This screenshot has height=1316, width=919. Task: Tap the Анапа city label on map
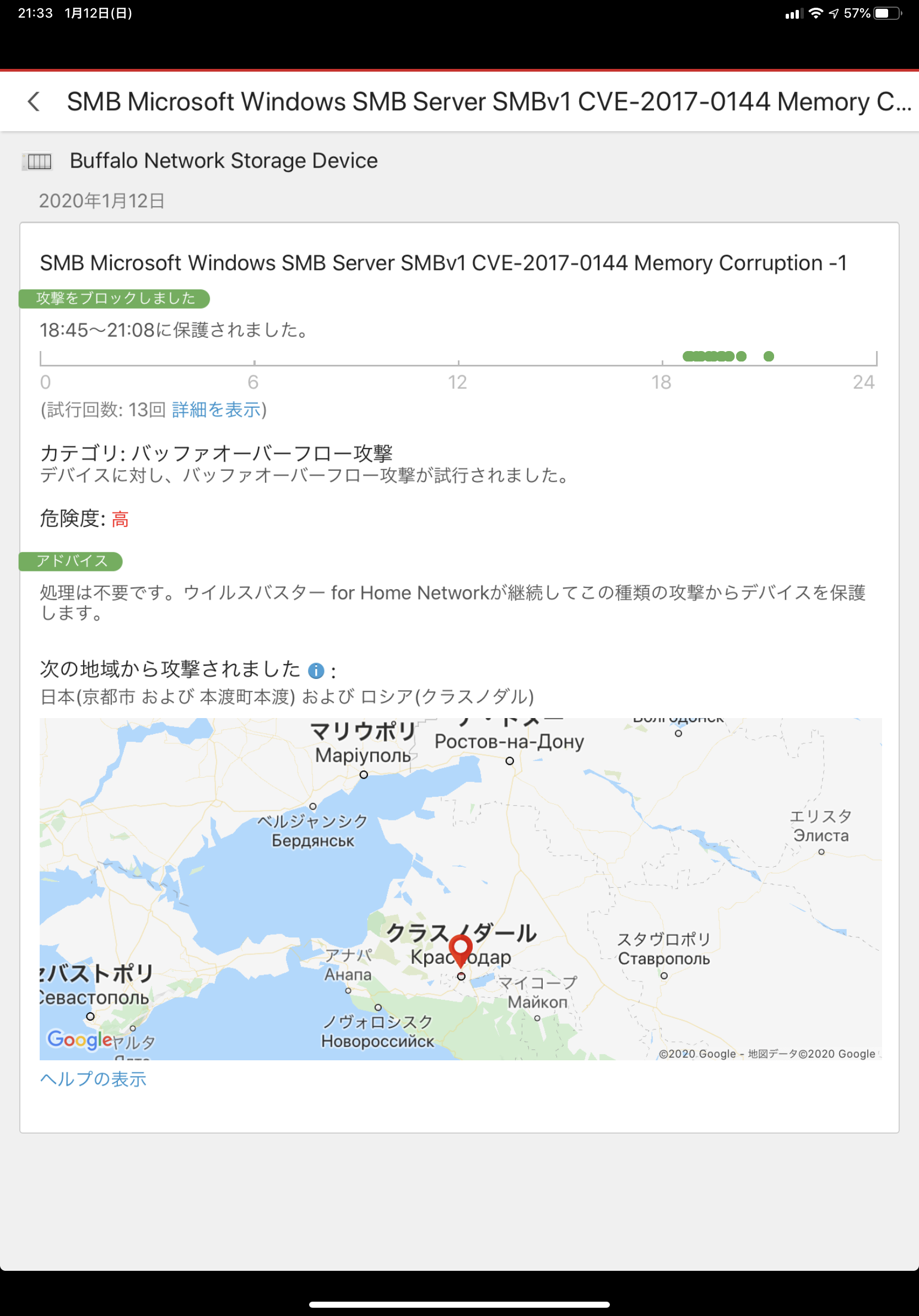point(348,974)
